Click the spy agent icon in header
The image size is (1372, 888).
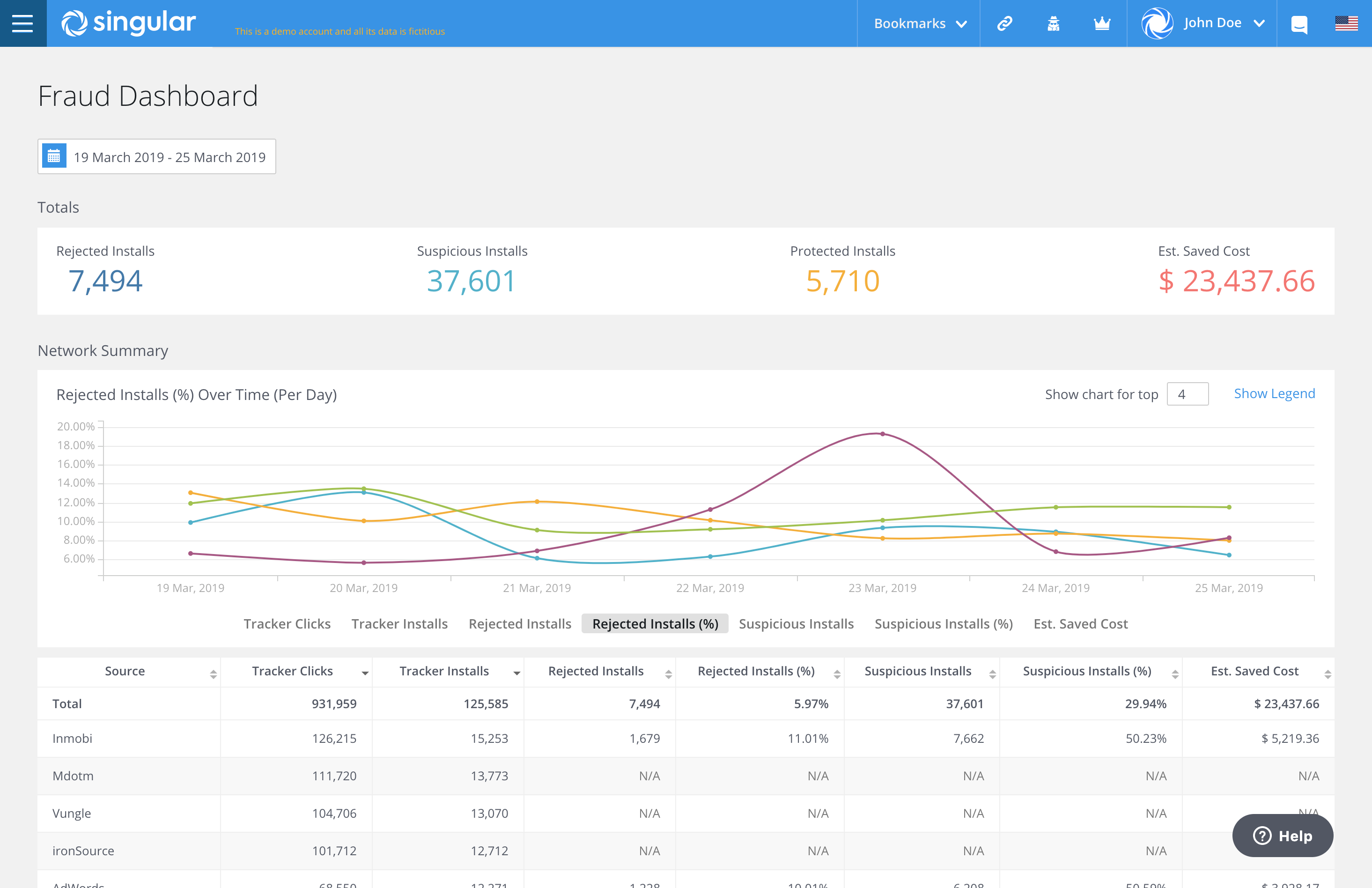1053,23
